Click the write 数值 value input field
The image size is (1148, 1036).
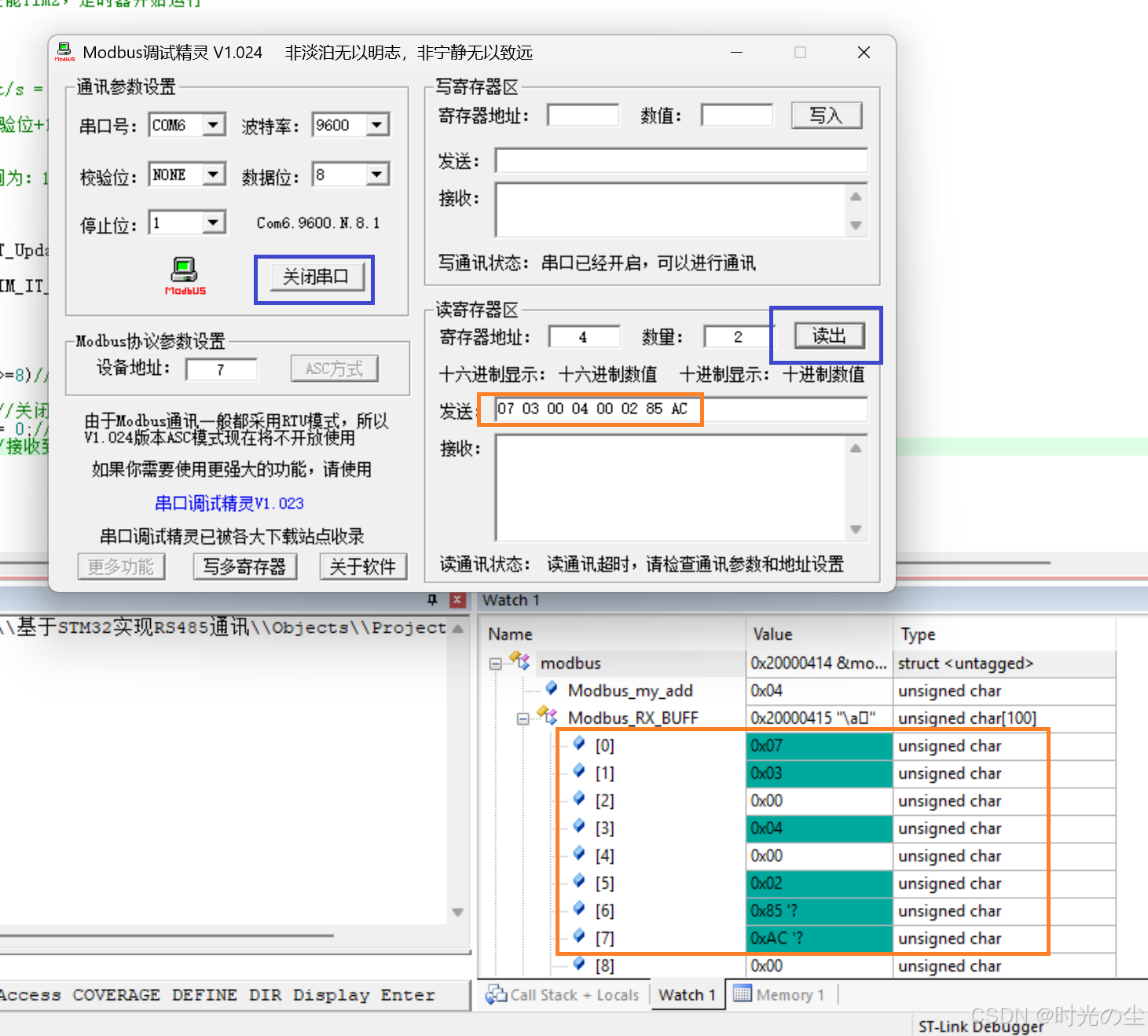click(737, 116)
